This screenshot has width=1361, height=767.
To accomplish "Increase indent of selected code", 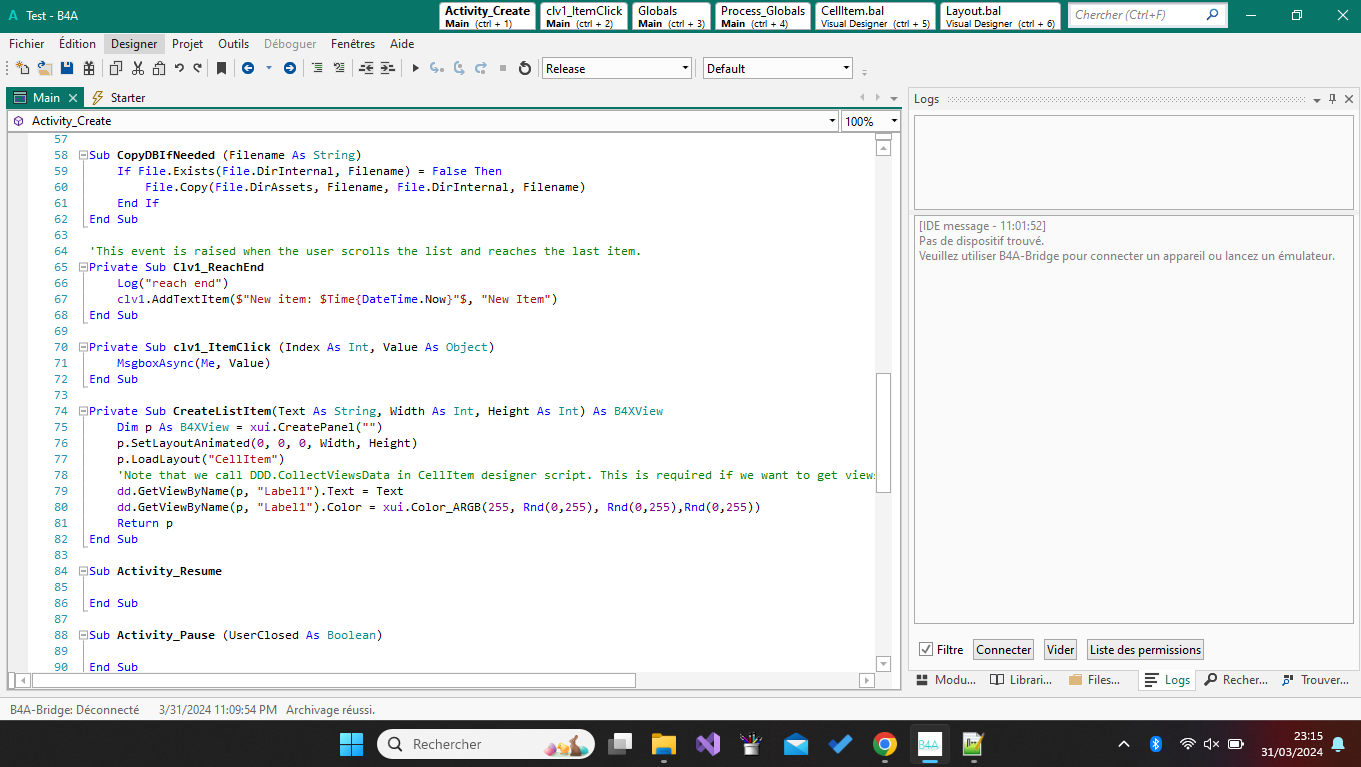I will [388, 68].
